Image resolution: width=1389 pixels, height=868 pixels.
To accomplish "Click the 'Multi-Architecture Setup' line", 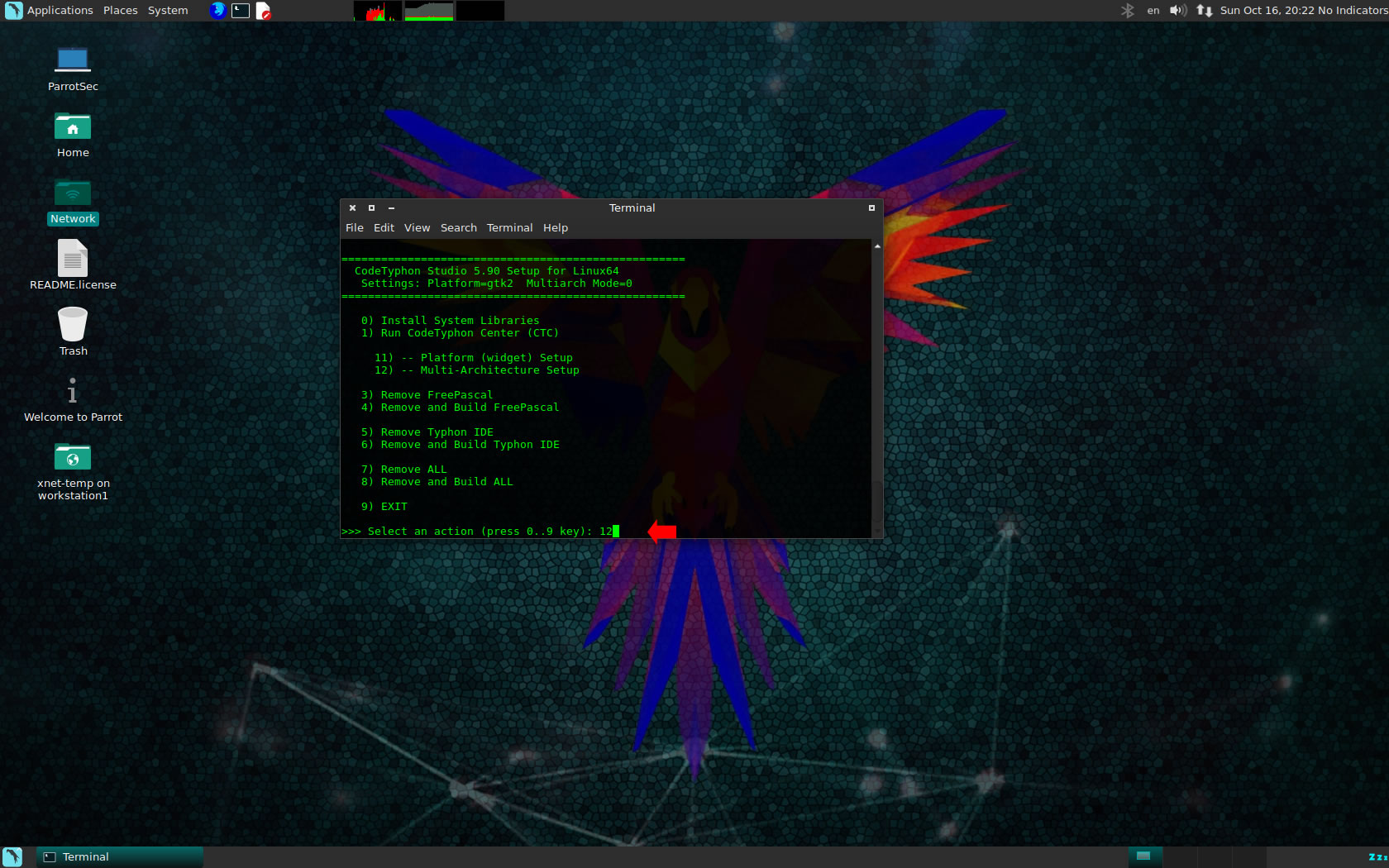I will click(x=476, y=370).
